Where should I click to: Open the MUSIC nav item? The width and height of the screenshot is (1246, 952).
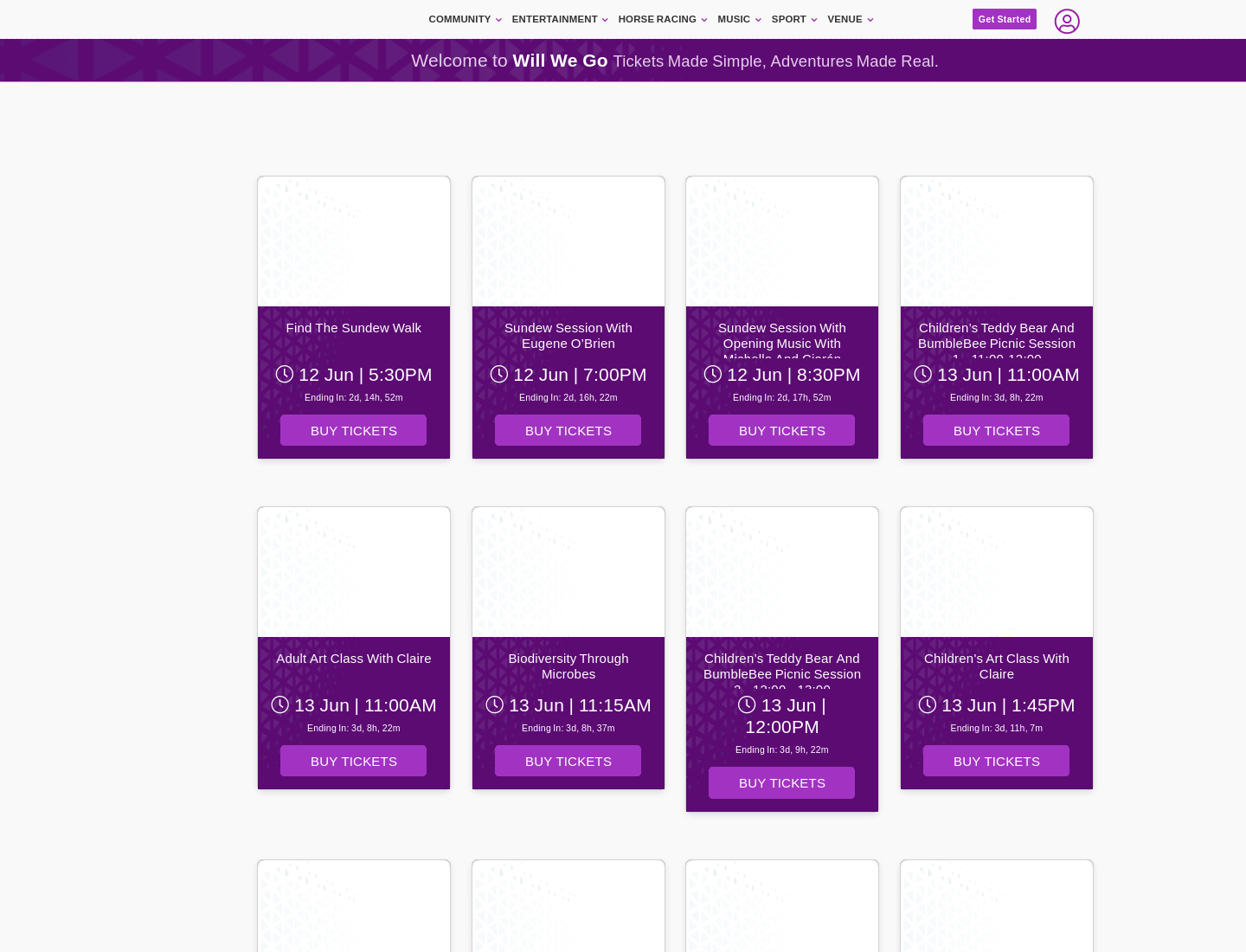point(734,19)
